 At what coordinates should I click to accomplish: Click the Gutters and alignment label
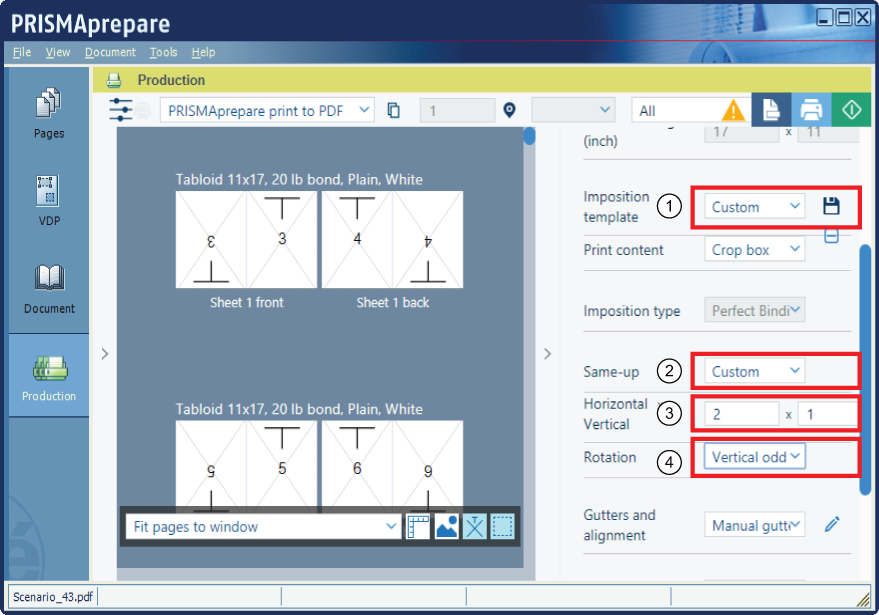619,525
